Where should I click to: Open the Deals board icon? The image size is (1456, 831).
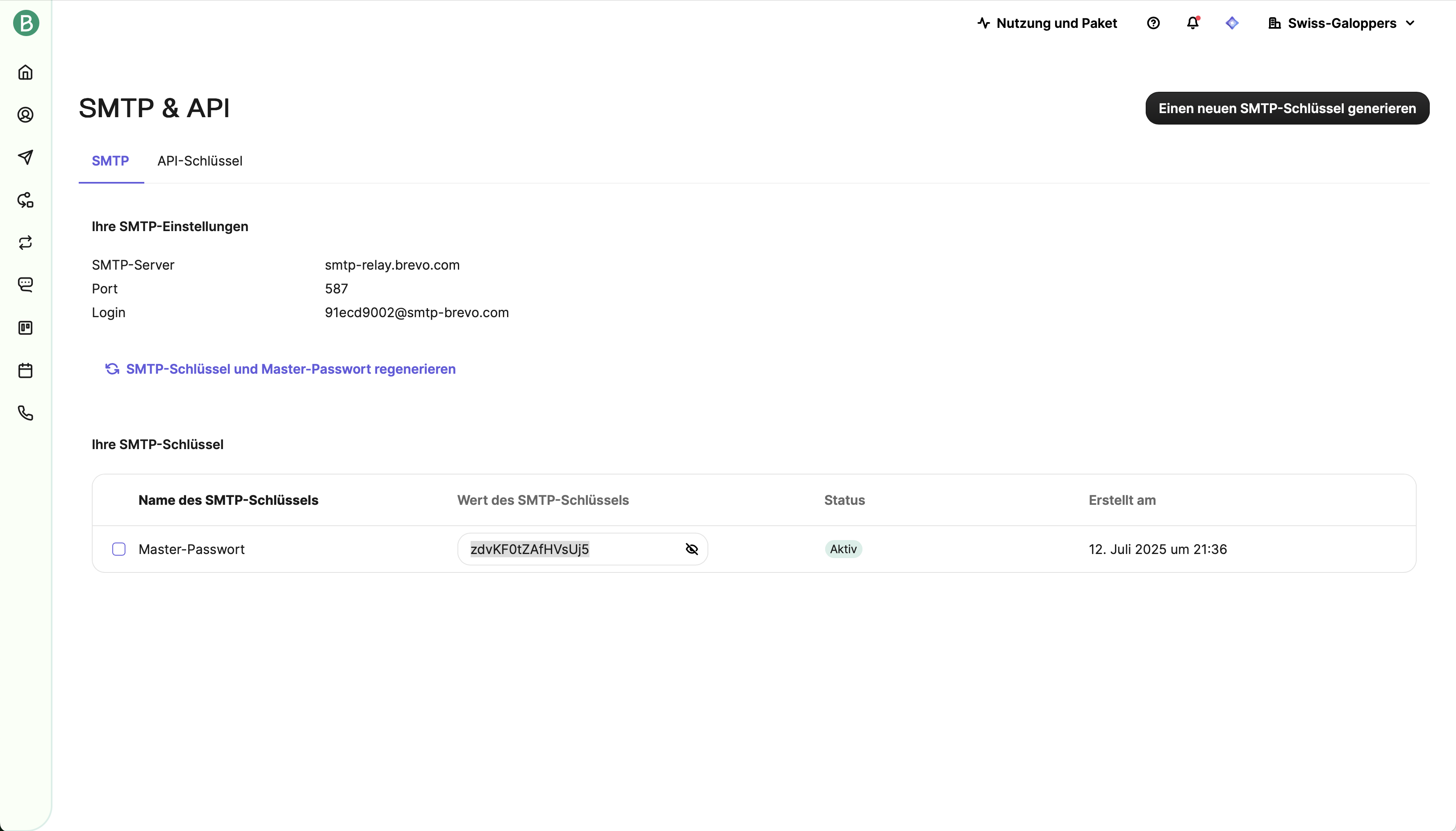click(x=26, y=328)
